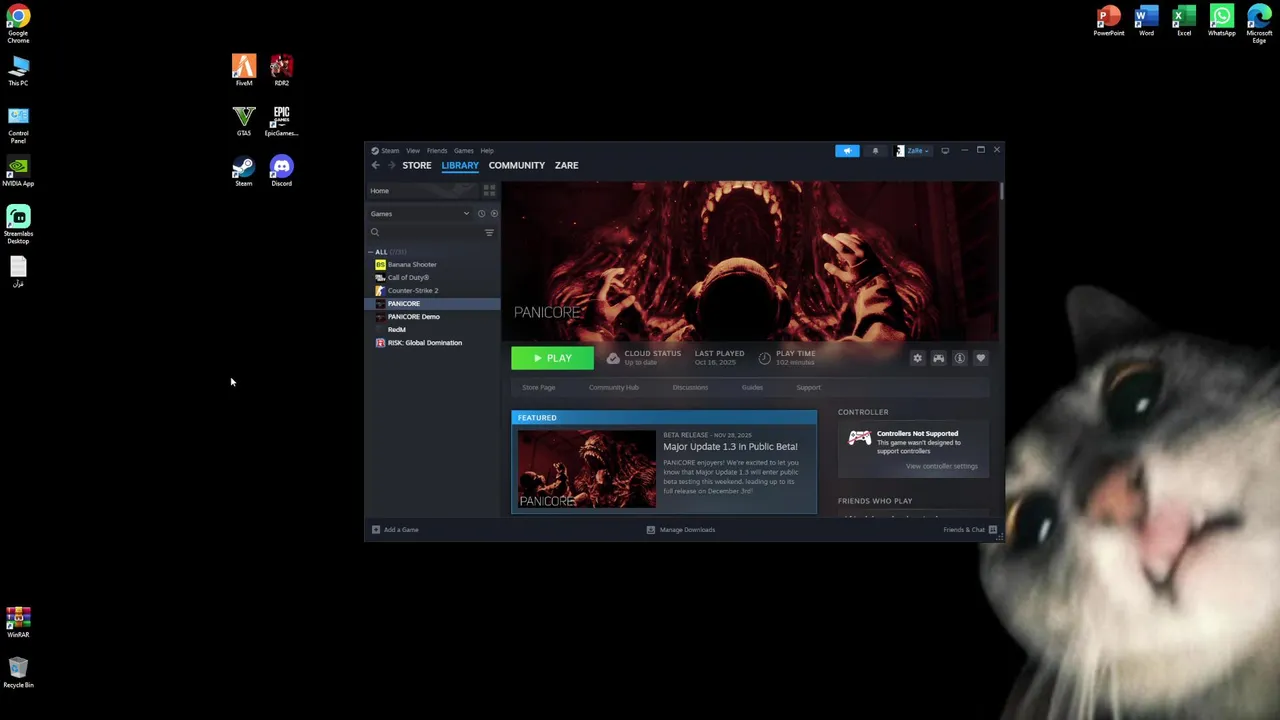Screen dimensions: 1280x720
Task: Open the Recycle Bin
Action: (18, 672)
